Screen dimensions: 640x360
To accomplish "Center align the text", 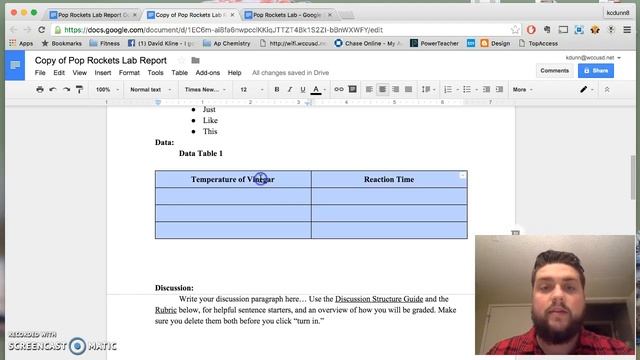I will coord(382,89).
